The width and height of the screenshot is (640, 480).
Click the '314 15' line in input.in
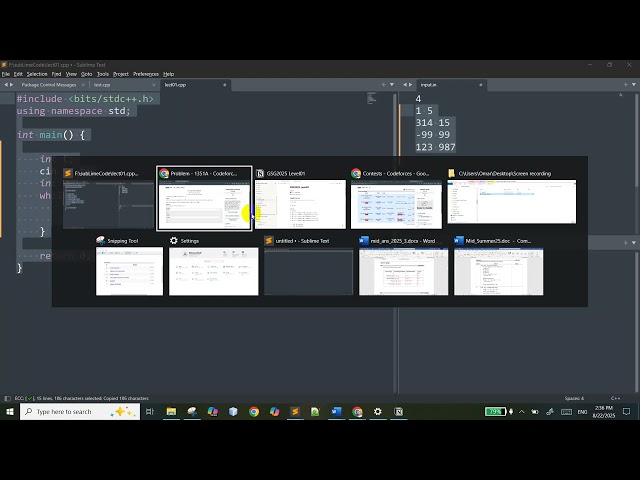coord(433,123)
